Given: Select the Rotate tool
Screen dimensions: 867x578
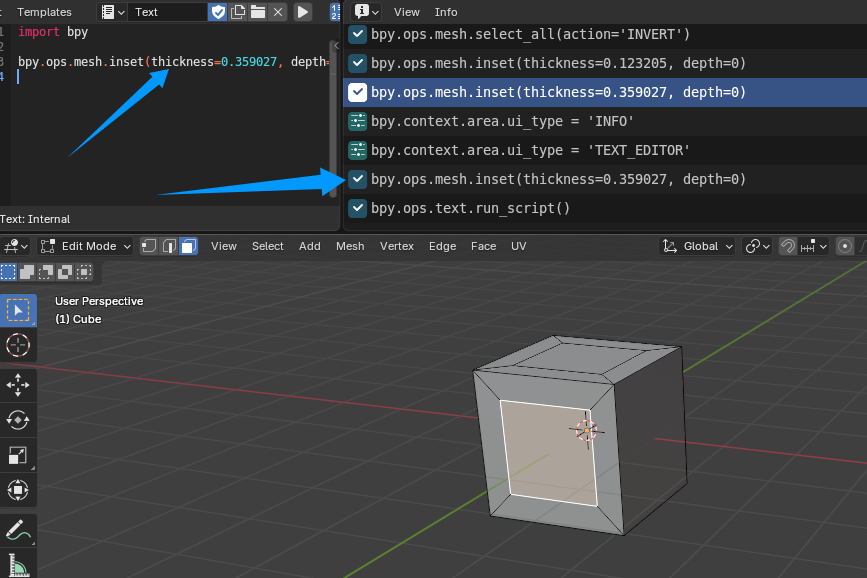Looking at the screenshot, I should (18, 420).
